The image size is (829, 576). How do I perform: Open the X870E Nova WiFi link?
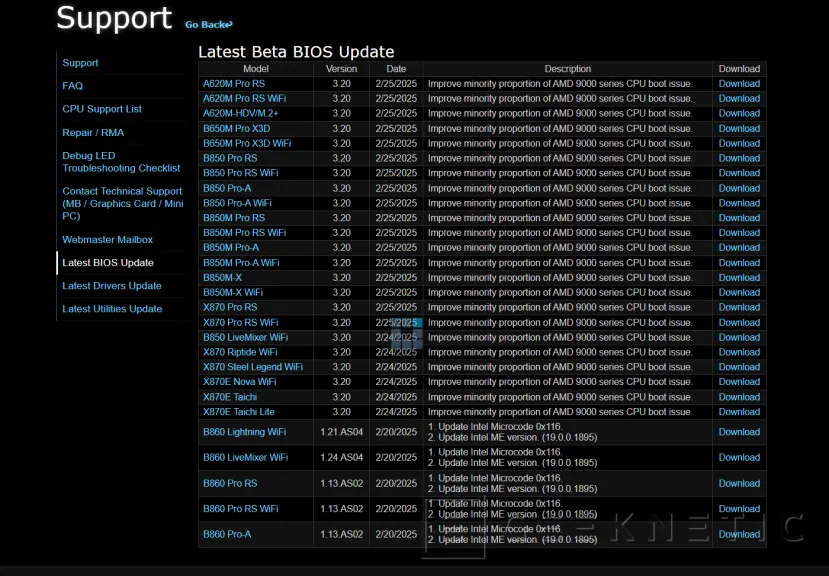pos(240,382)
